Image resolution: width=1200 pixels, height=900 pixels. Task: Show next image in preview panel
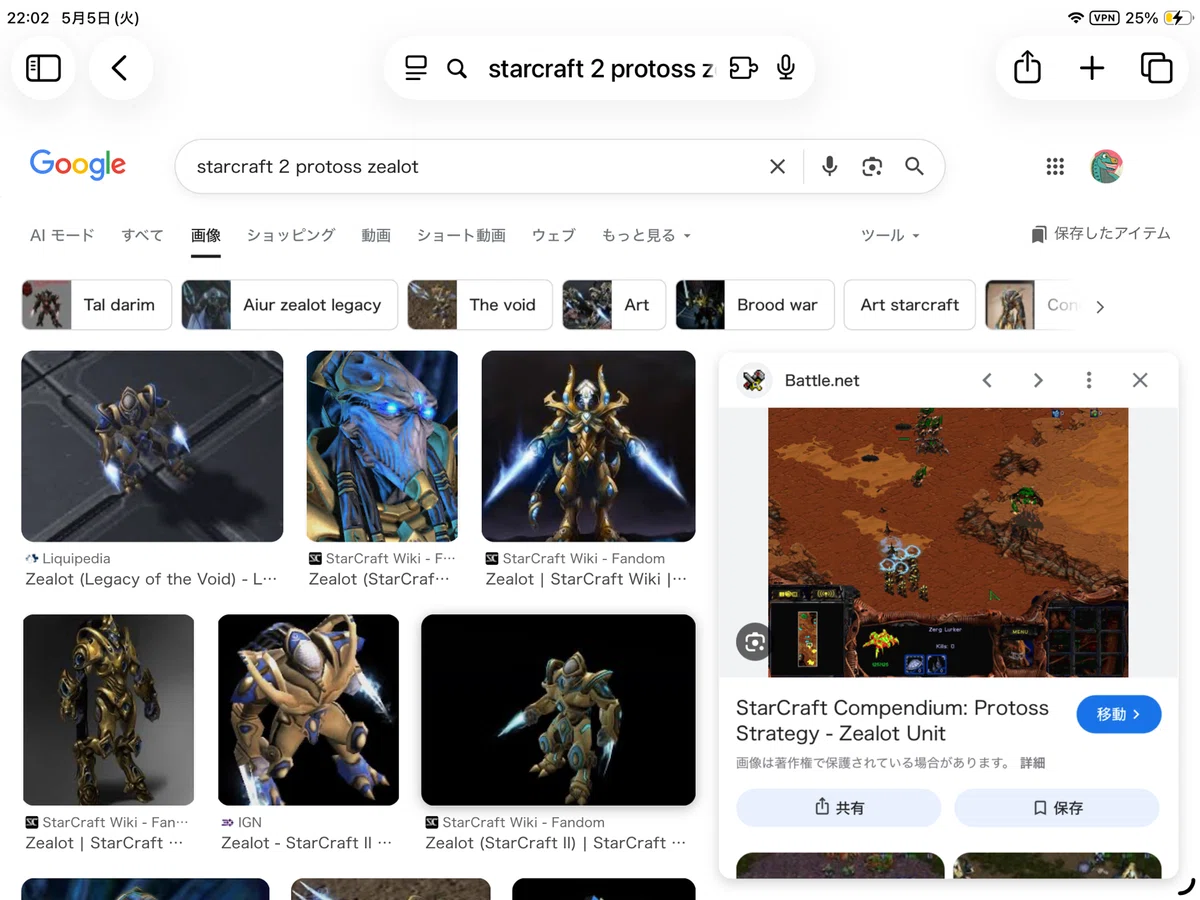tap(1038, 380)
